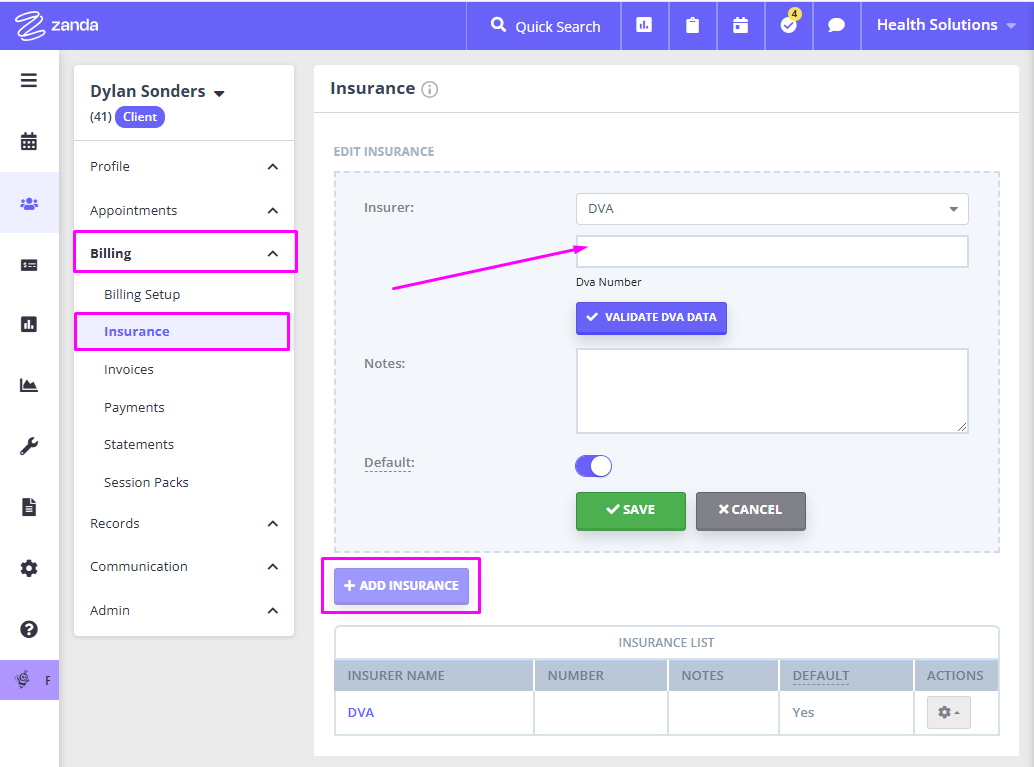Click the Save button
This screenshot has width=1034, height=767.
point(630,510)
